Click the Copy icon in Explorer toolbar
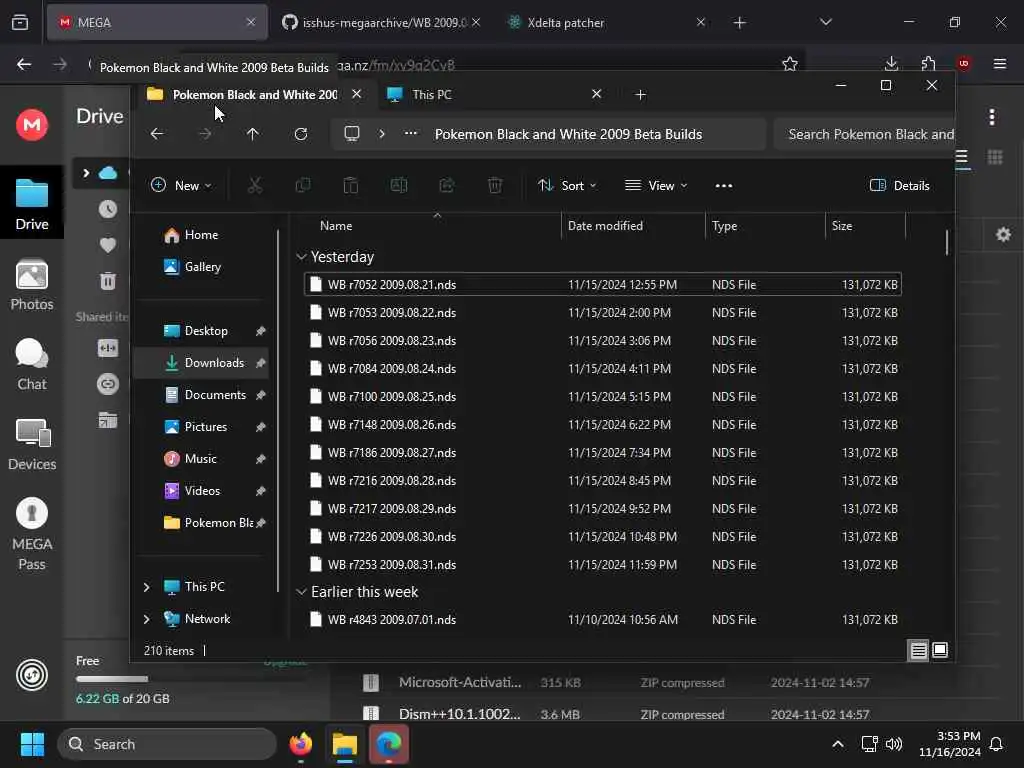The height and width of the screenshot is (768, 1024). (302, 185)
